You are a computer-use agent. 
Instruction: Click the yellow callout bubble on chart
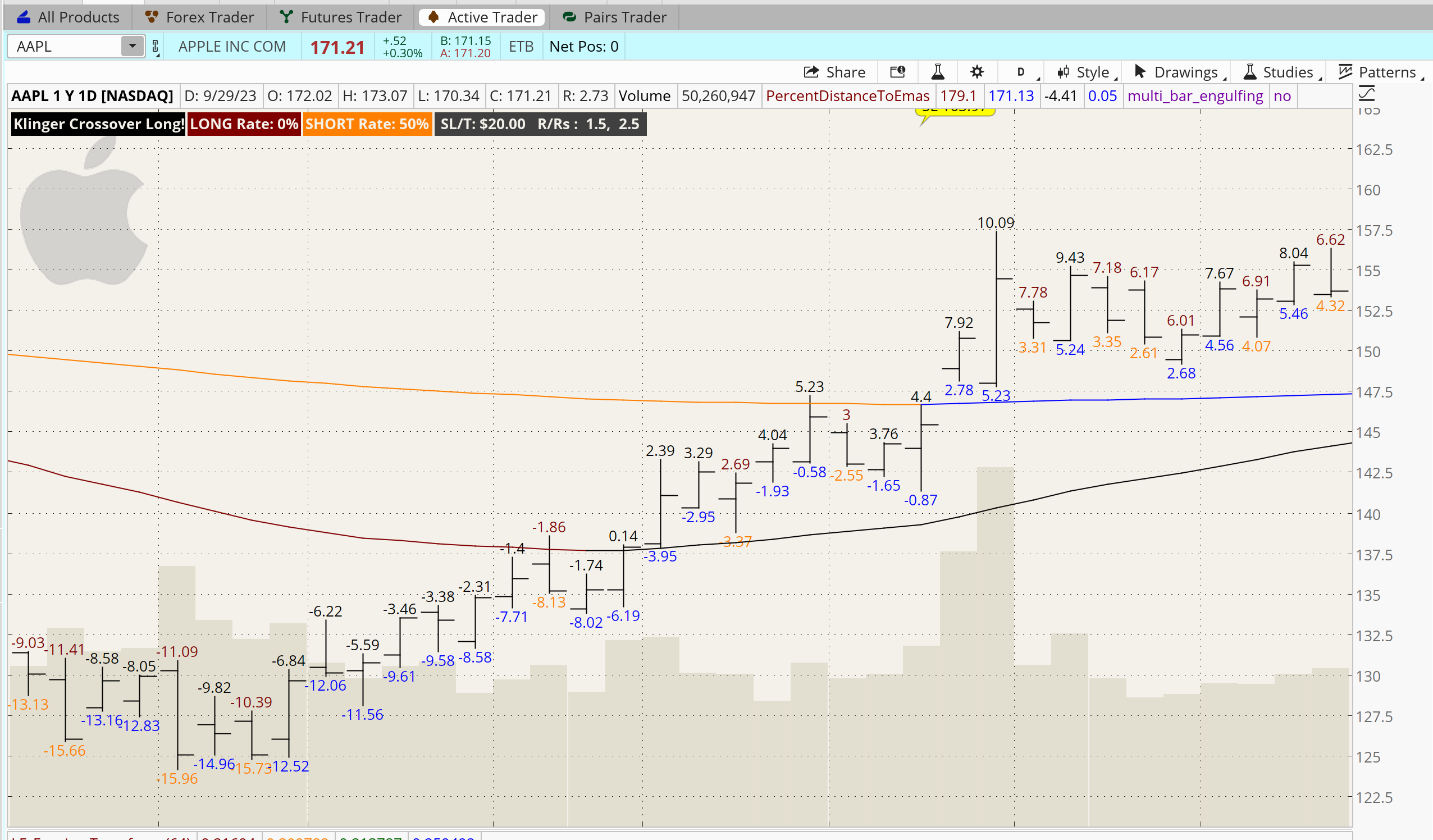tap(954, 114)
